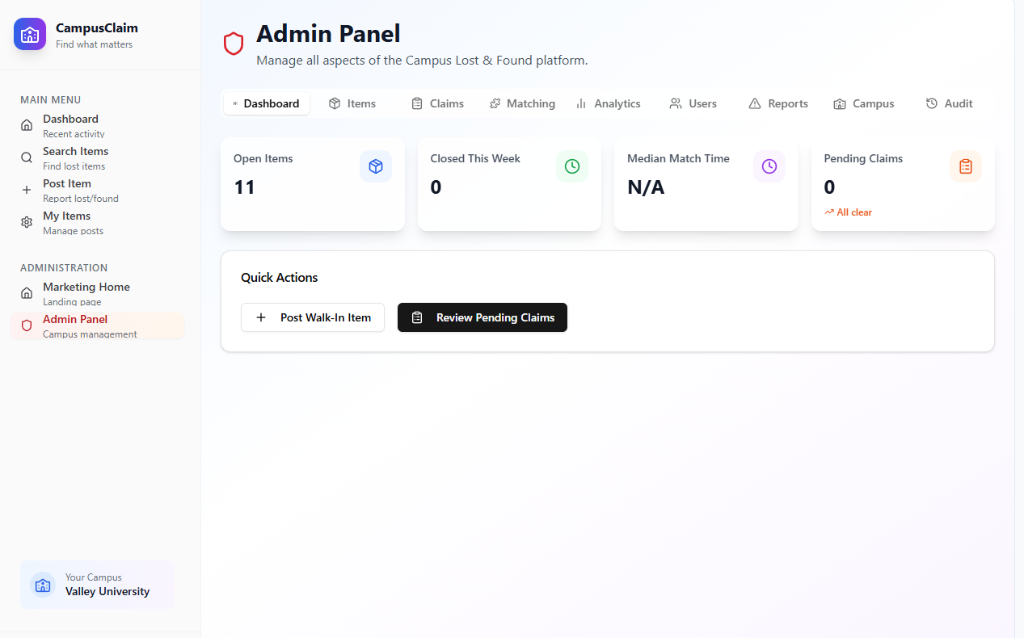Image resolution: width=1024 pixels, height=638 pixels.
Task: Click the Admin Panel page heading
Action: pos(328,34)
